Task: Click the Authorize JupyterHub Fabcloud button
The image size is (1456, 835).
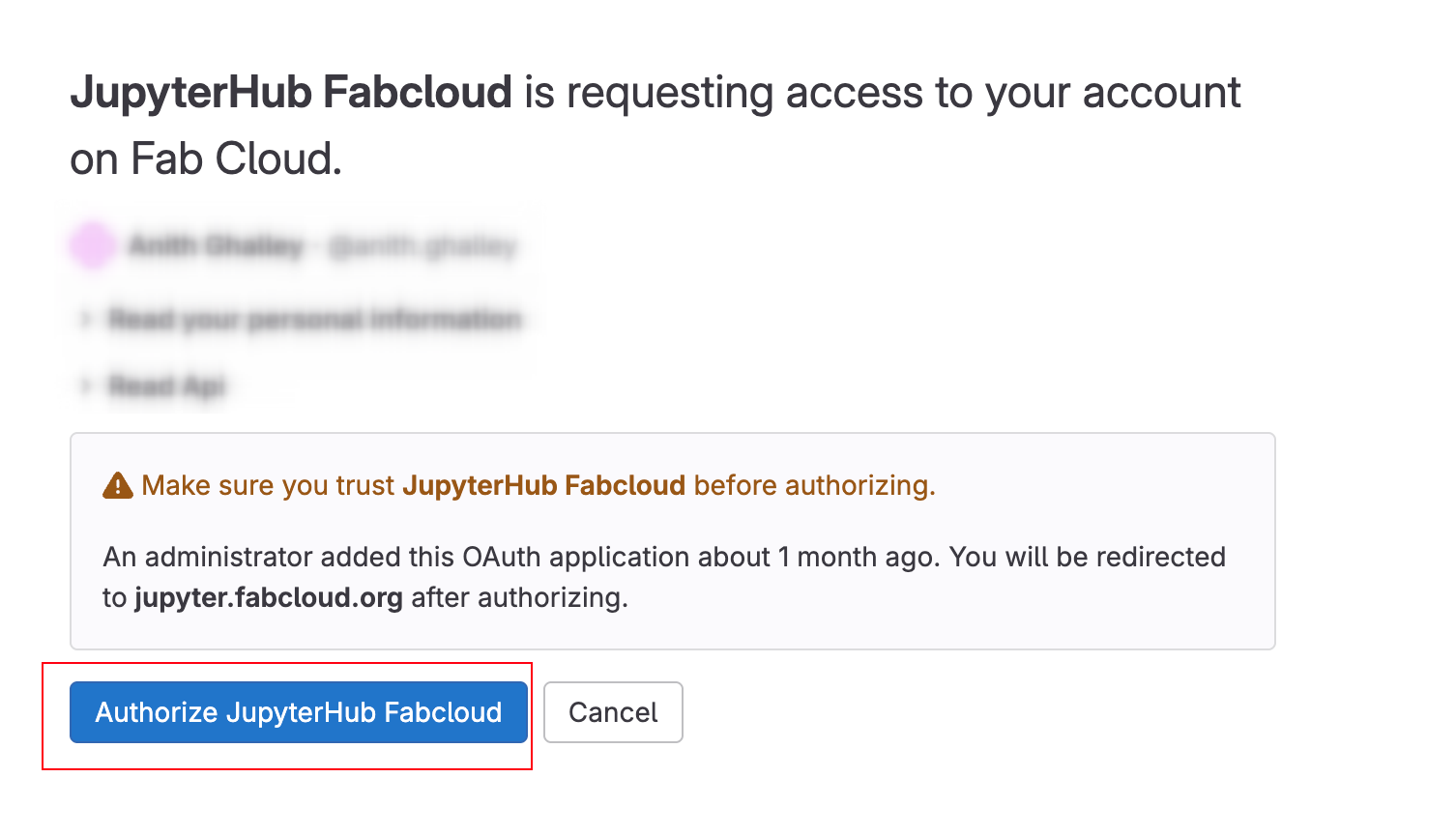Action: pyautogui.click(x=298, y=712)
